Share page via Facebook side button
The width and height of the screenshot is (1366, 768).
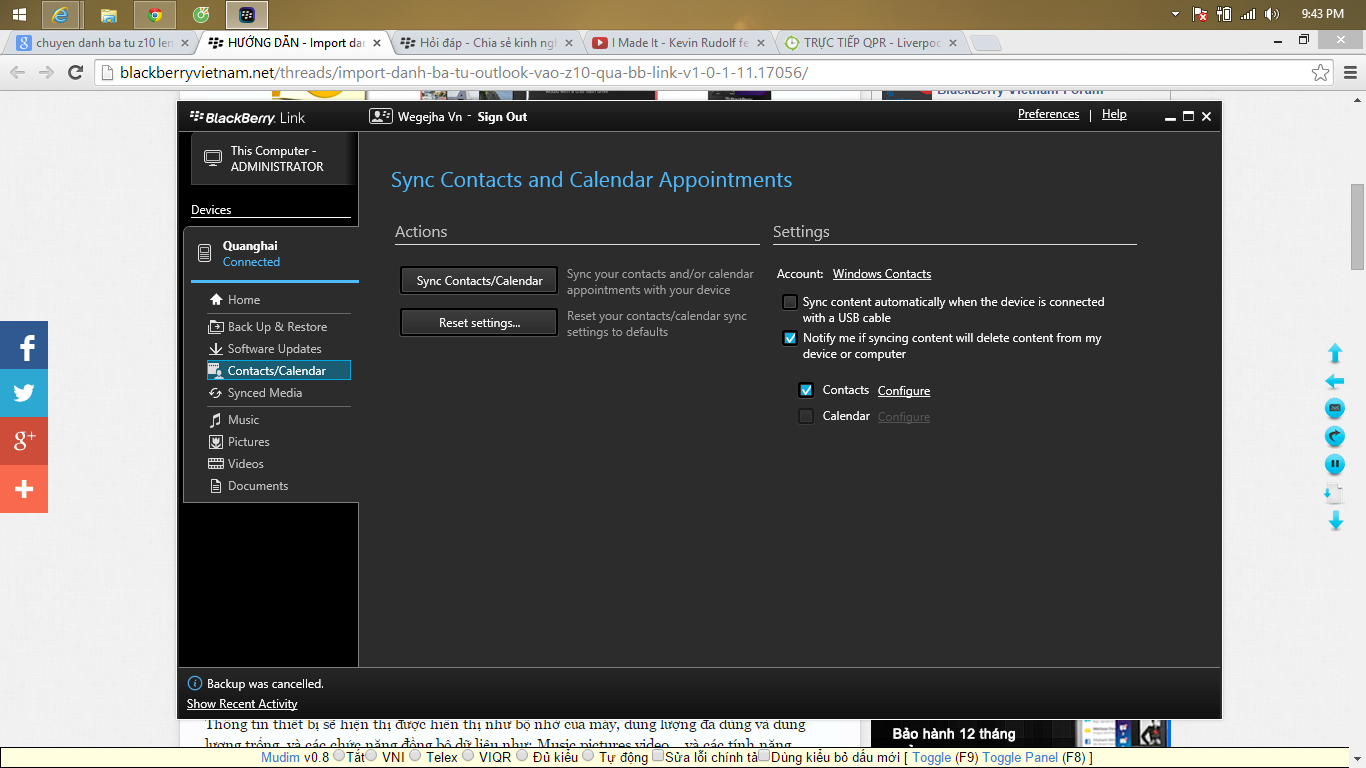tap(24, 345)
